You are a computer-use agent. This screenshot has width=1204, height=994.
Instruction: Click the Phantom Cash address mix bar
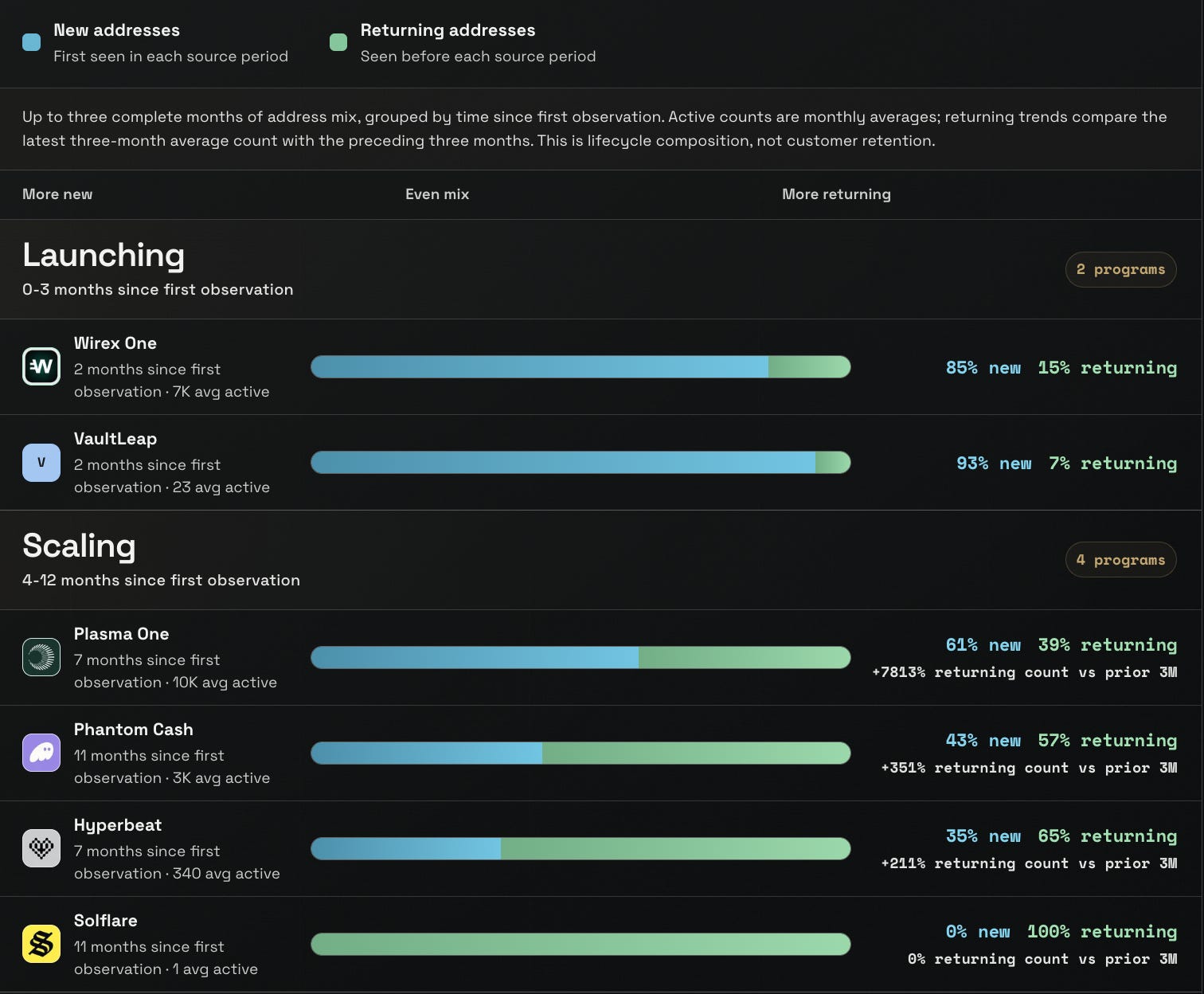pos(580,753)
